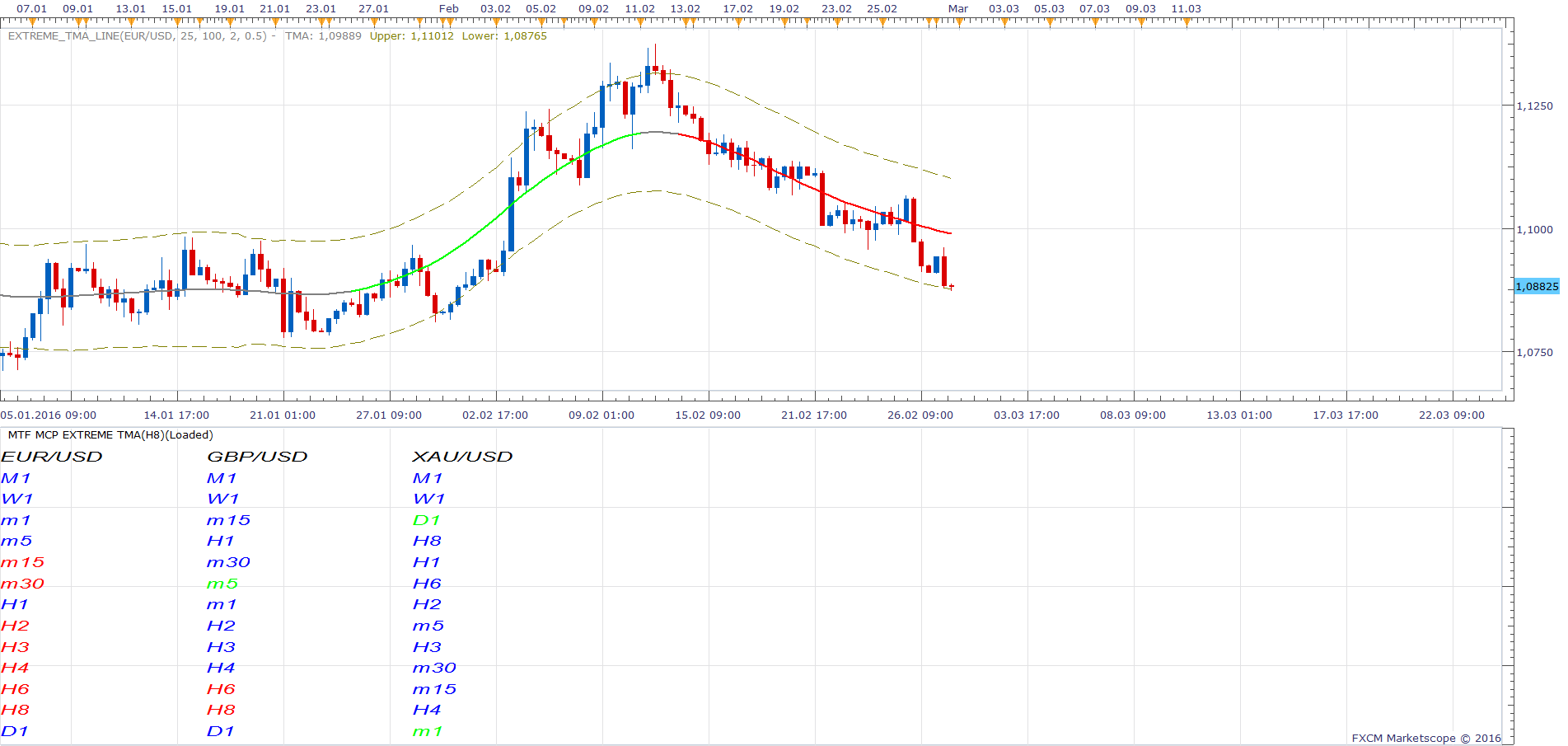Image resolution: width=1568 pixels, height=746 pixels.
Task: Click blue H8 under XAU/USD
Action: [428, 542]
